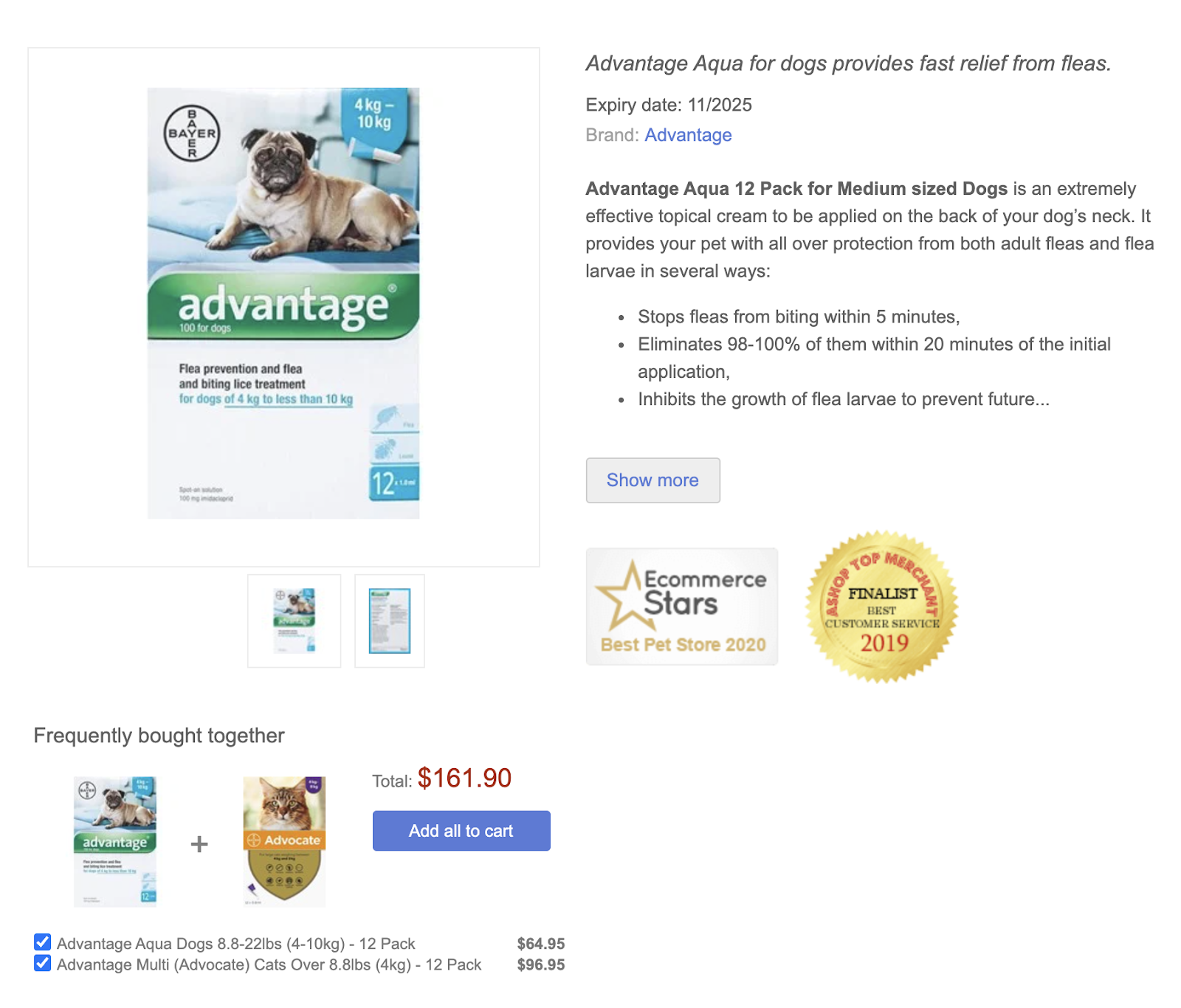Click the Bayer logo on main product image

tap(192, 134)
